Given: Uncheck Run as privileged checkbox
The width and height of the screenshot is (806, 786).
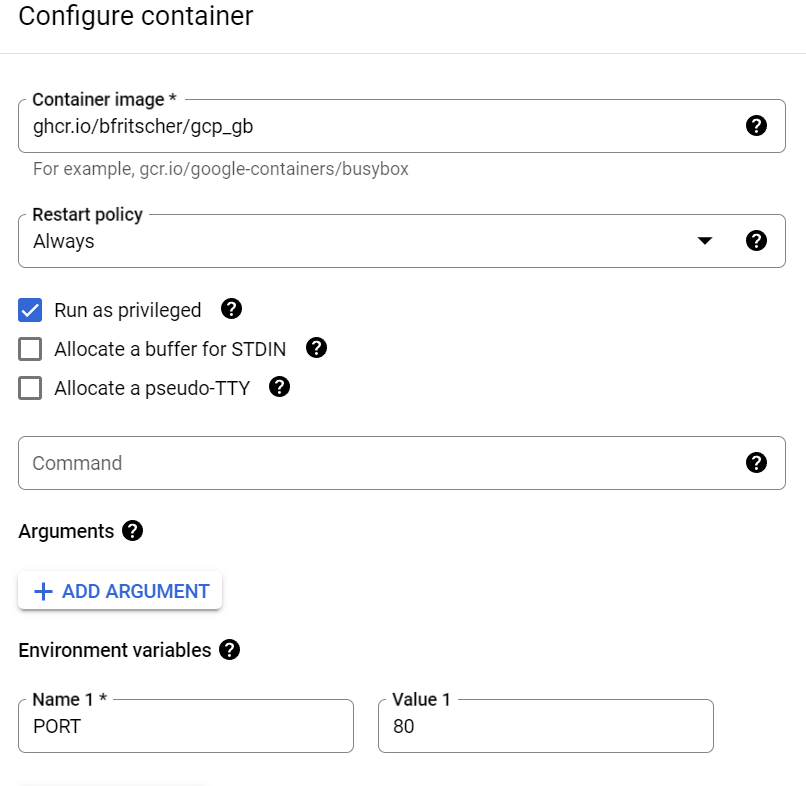Looking at the screenshot, I should [x=30, y=310].
